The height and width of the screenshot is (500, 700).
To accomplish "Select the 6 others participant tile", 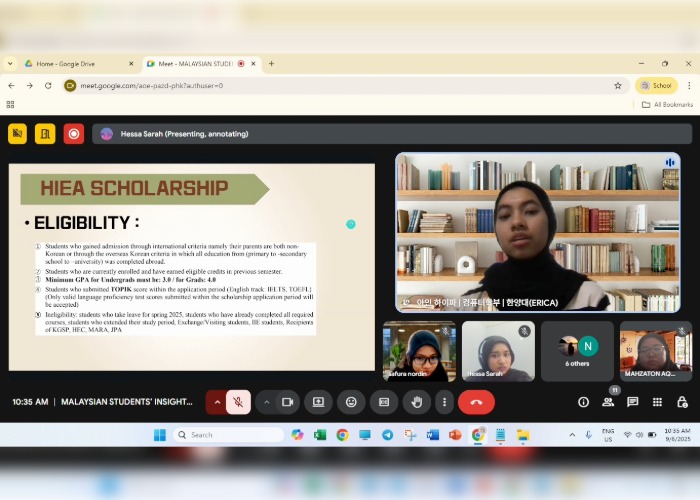I will (x=577, y=351).
